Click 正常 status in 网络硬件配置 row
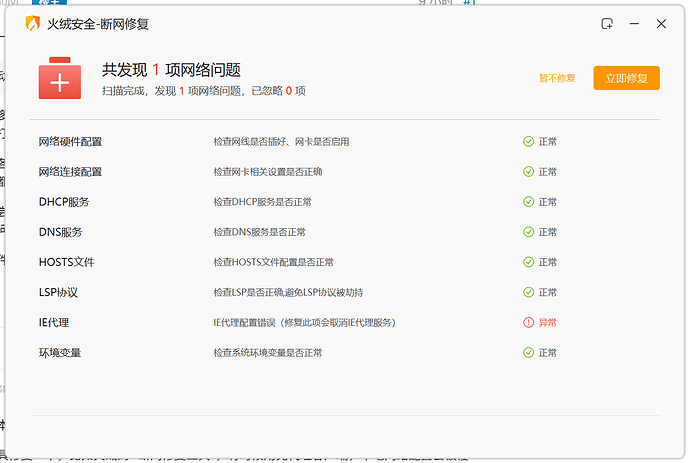This screenshot has width=690, height=463. pos(548,142)
